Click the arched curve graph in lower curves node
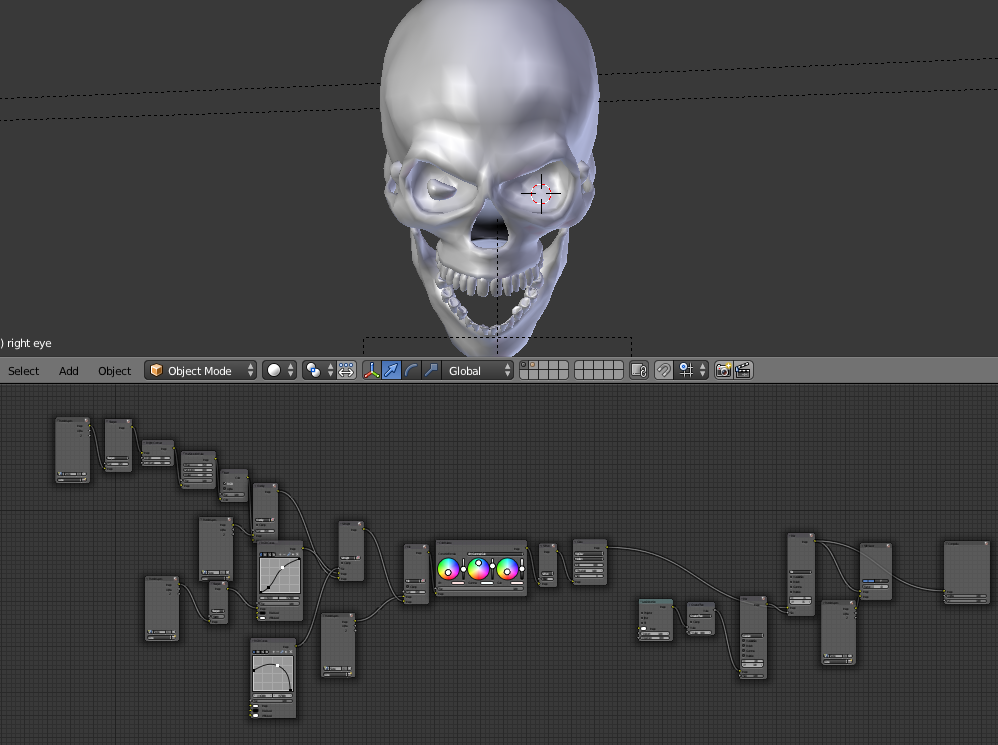 273,674
